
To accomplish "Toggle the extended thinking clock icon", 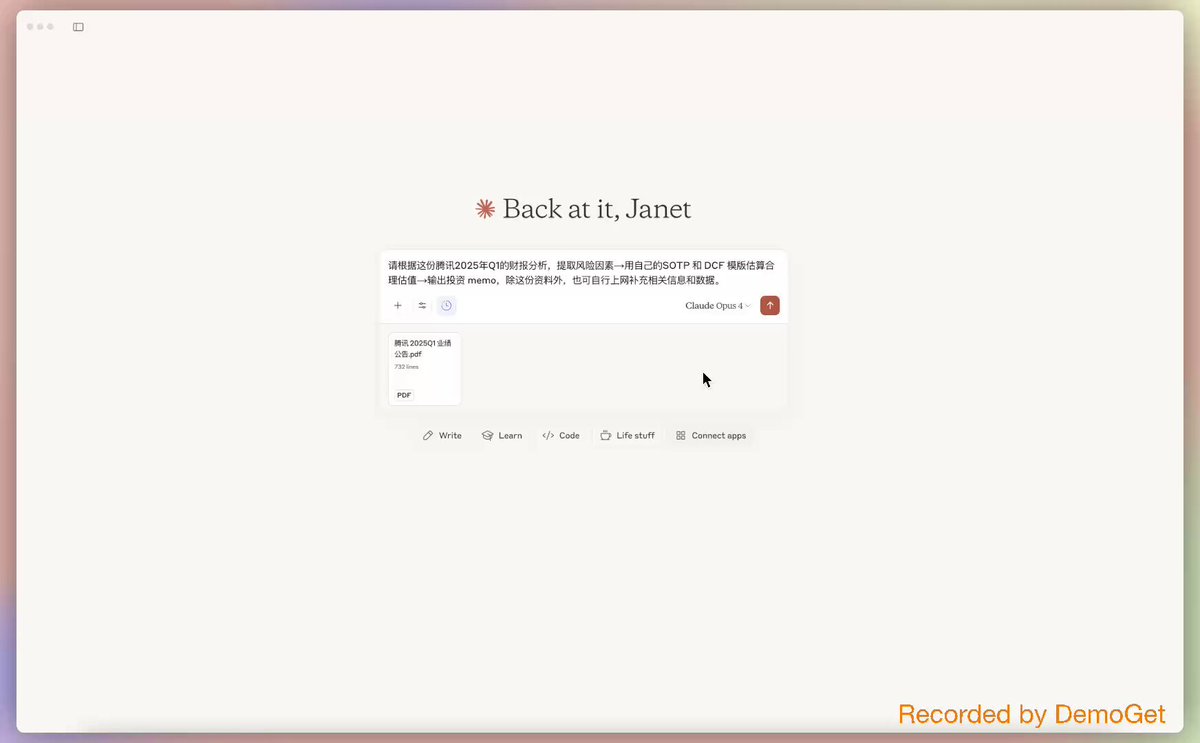I will click(446, 306).
